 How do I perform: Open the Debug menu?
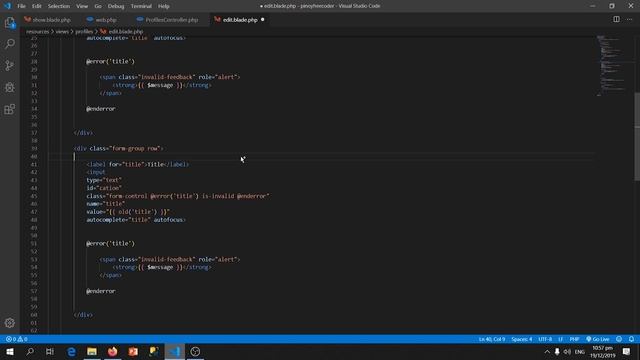[116, 6]
